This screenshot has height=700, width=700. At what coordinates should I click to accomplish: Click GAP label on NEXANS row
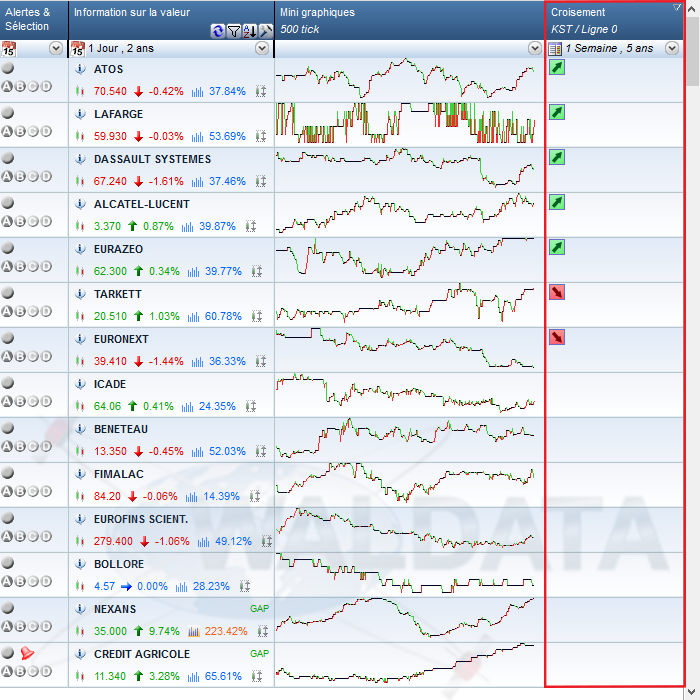tap(259, 608)
